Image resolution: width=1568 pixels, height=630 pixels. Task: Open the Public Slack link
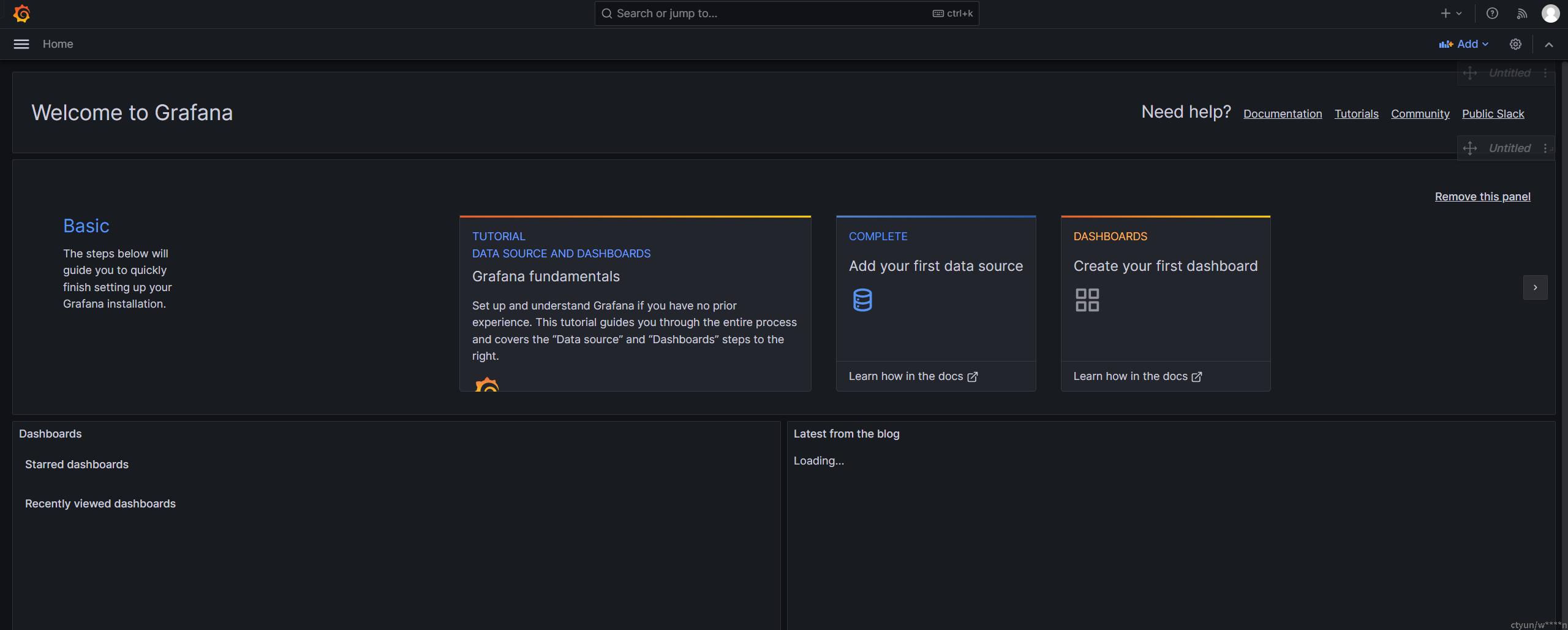click(x=1493, y=114)
